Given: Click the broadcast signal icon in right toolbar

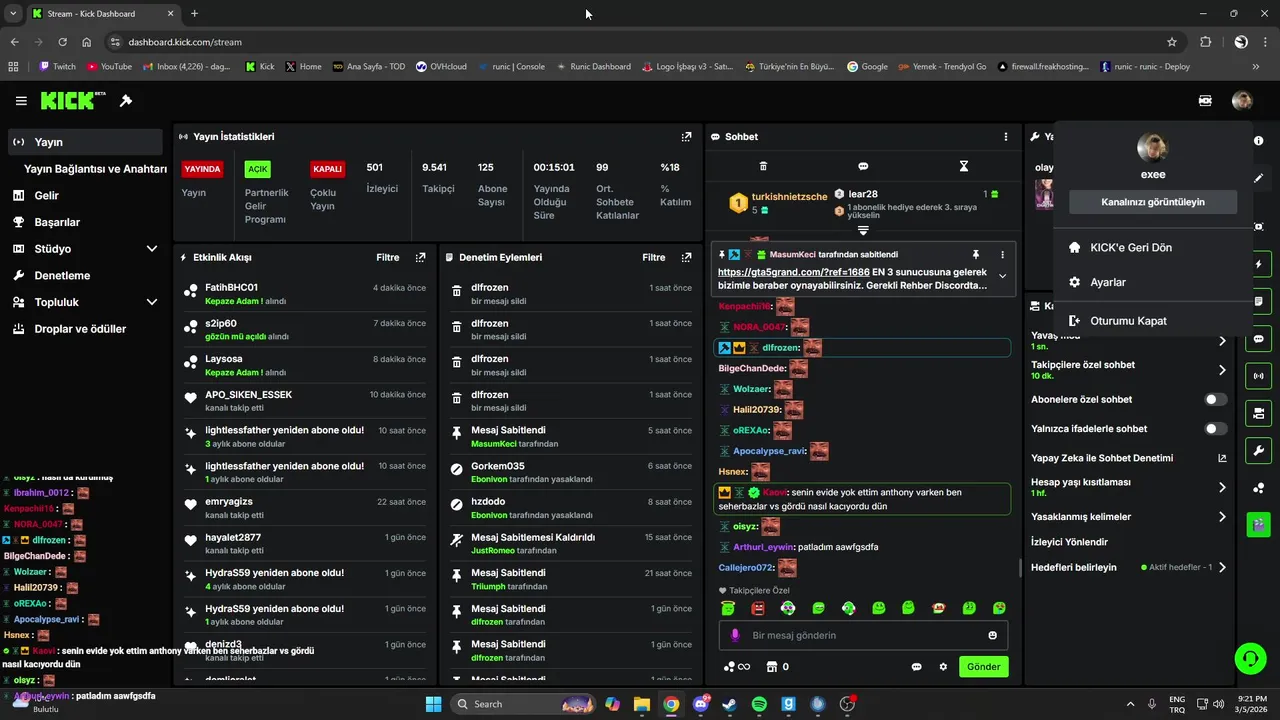Looking at the screenshot, I should [1258, 376].
